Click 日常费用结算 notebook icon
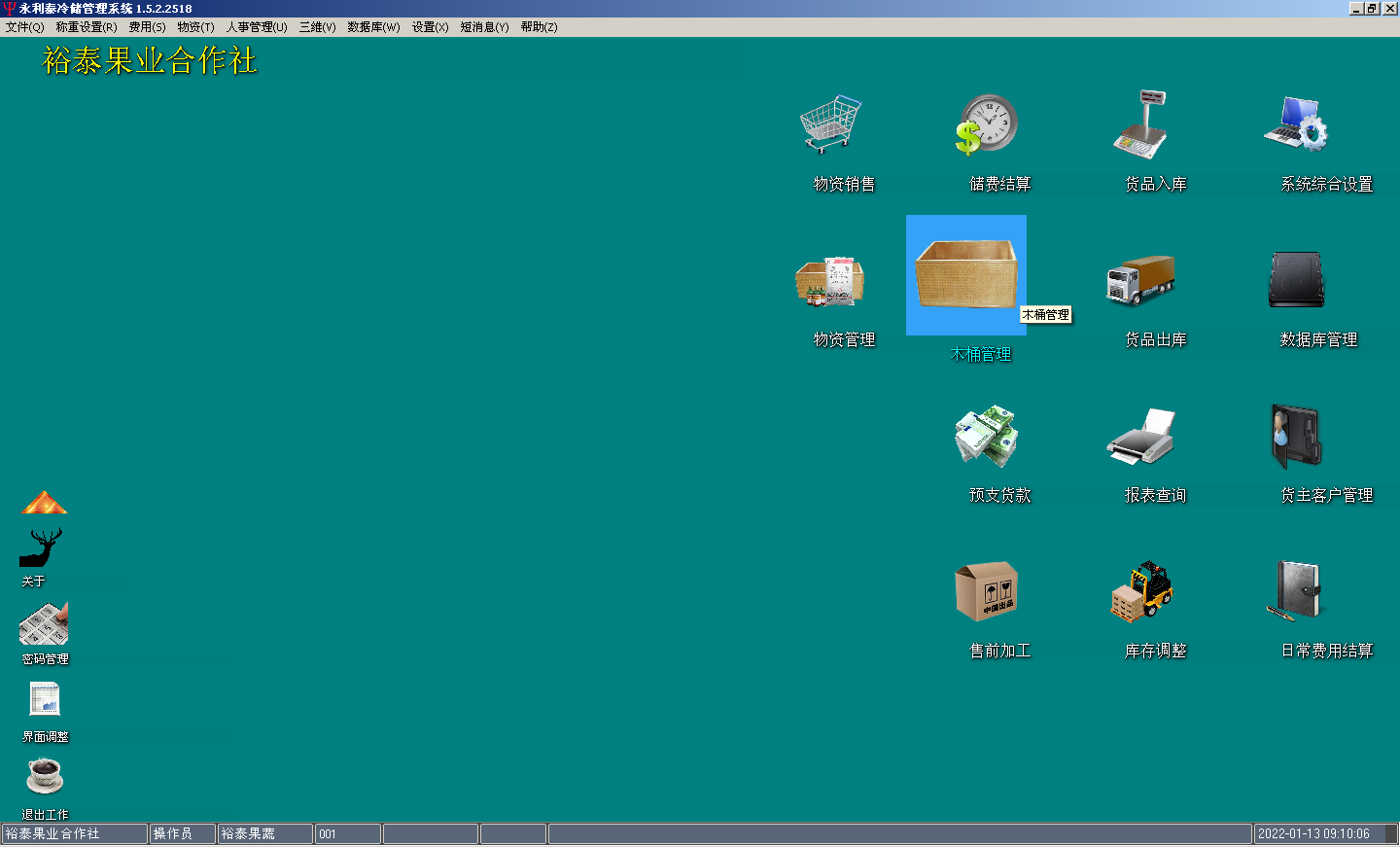 (x=1296, y=591)
